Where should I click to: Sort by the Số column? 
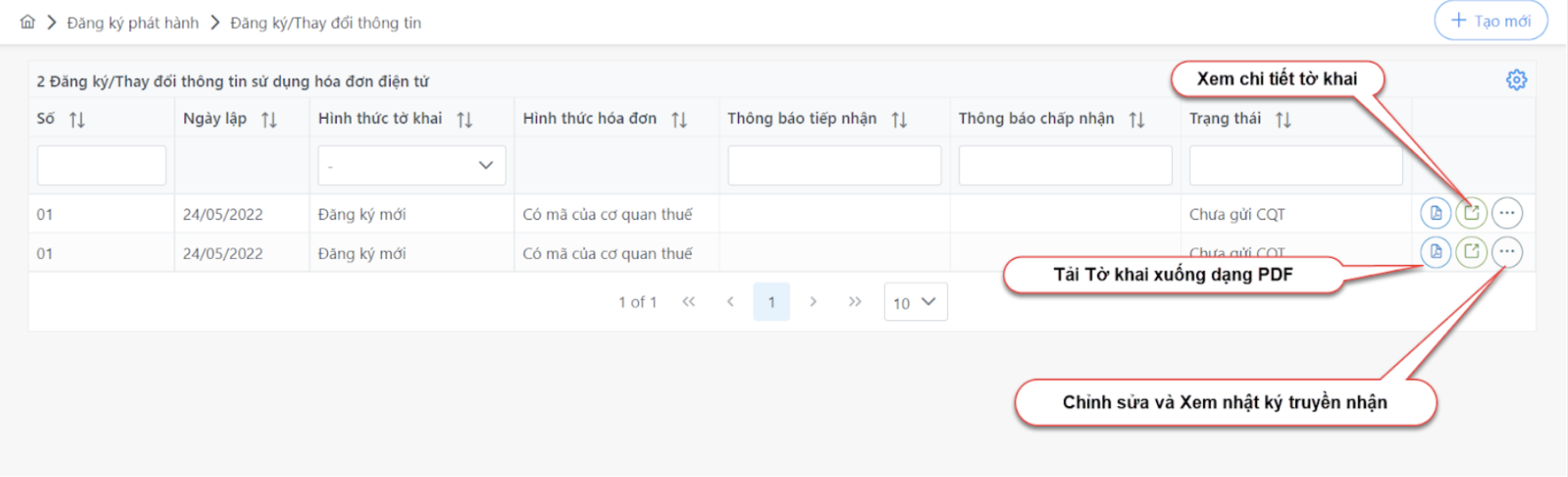77,120
